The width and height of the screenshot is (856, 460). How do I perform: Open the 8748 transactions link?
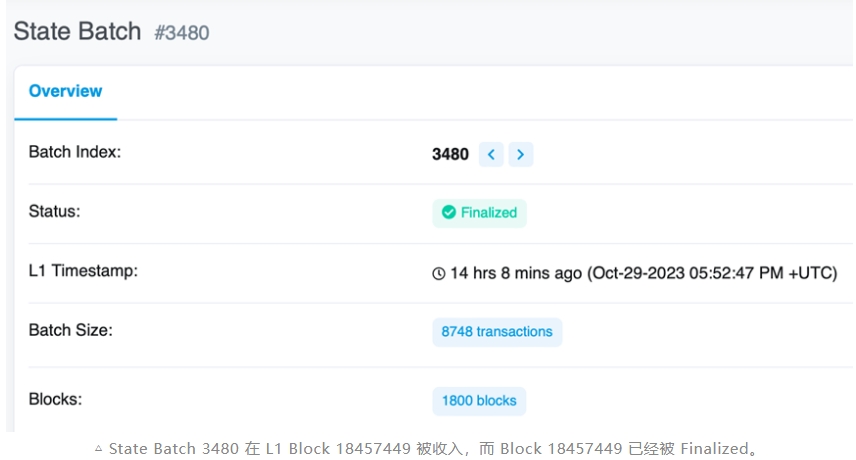tap(497, 332)
